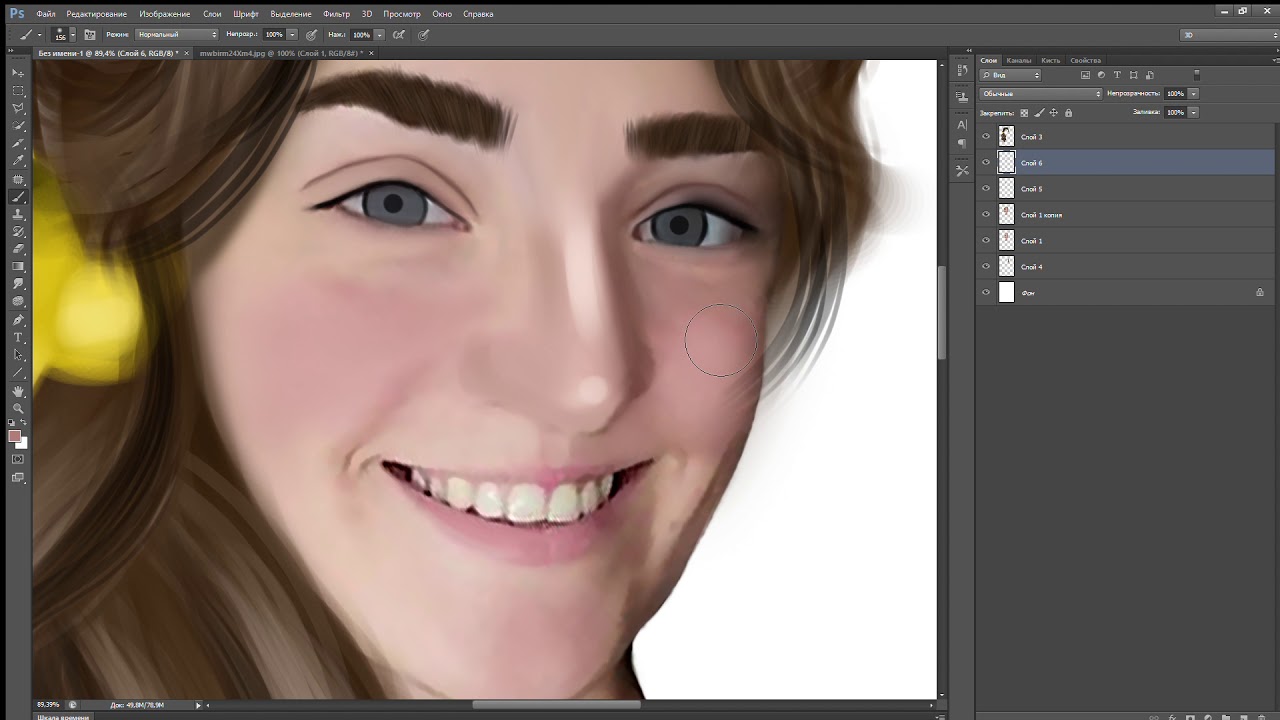Choose the Eraser tool
This screenshot has width=1280, height=720.
click(18, 249)
